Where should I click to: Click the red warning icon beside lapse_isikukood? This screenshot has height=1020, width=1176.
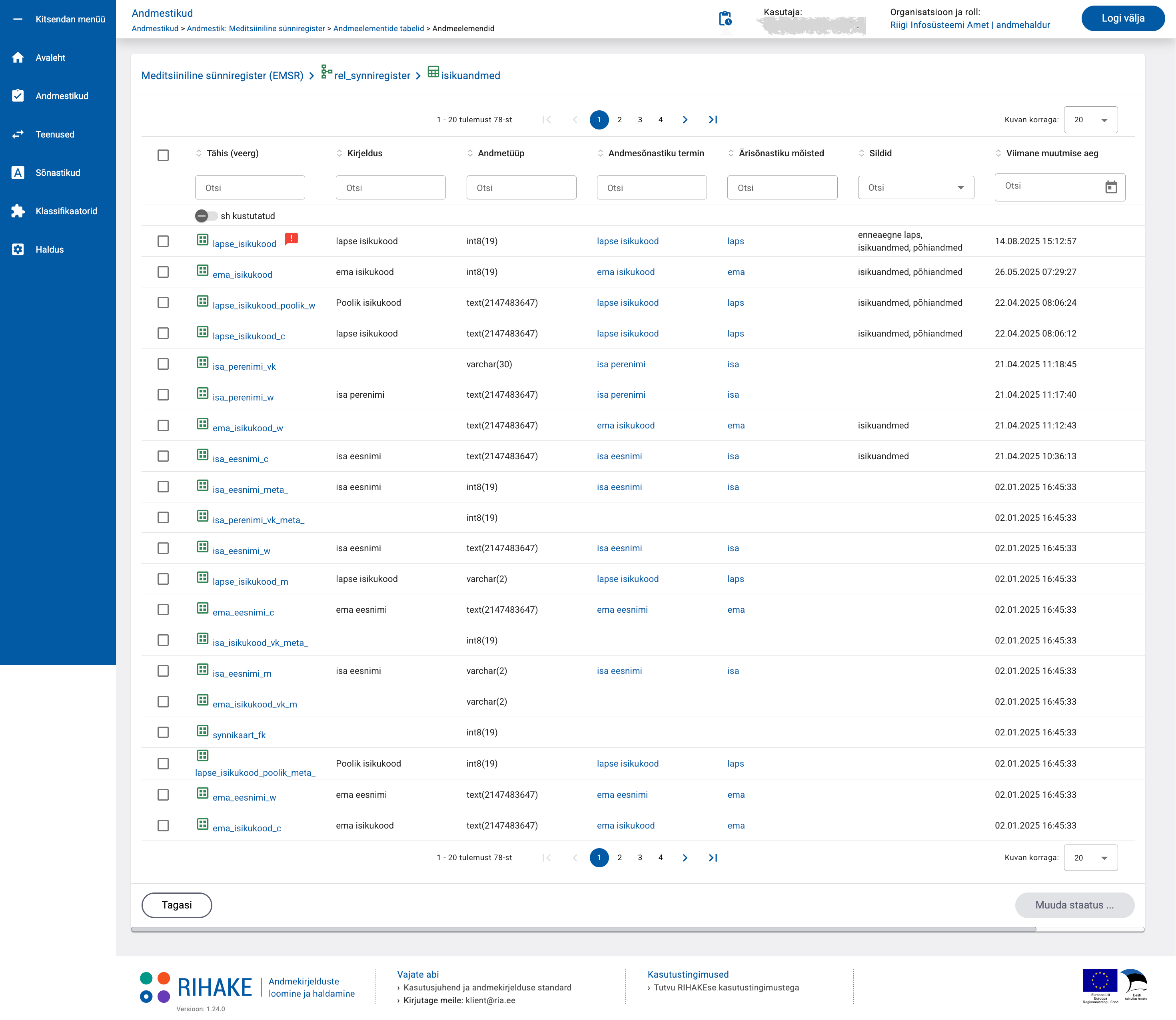[x=291, y=239]
